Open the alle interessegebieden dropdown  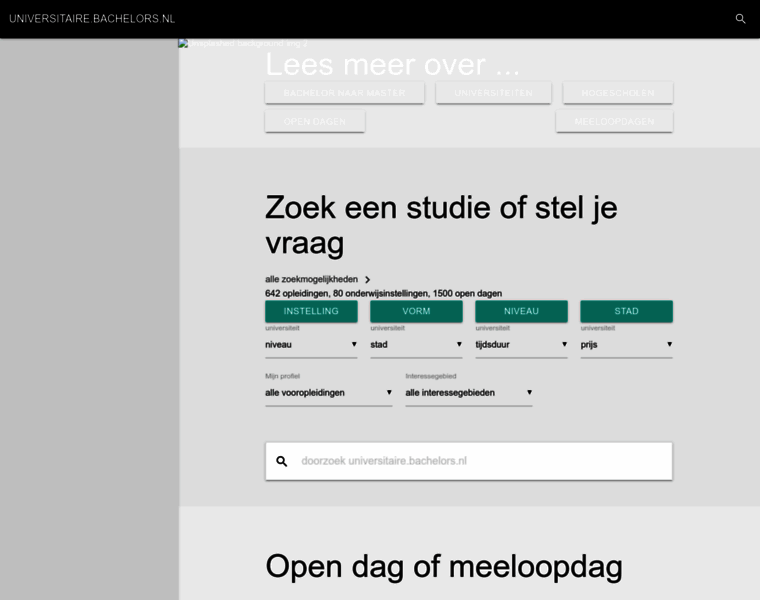pyautogui.click(x=469, y=393)
